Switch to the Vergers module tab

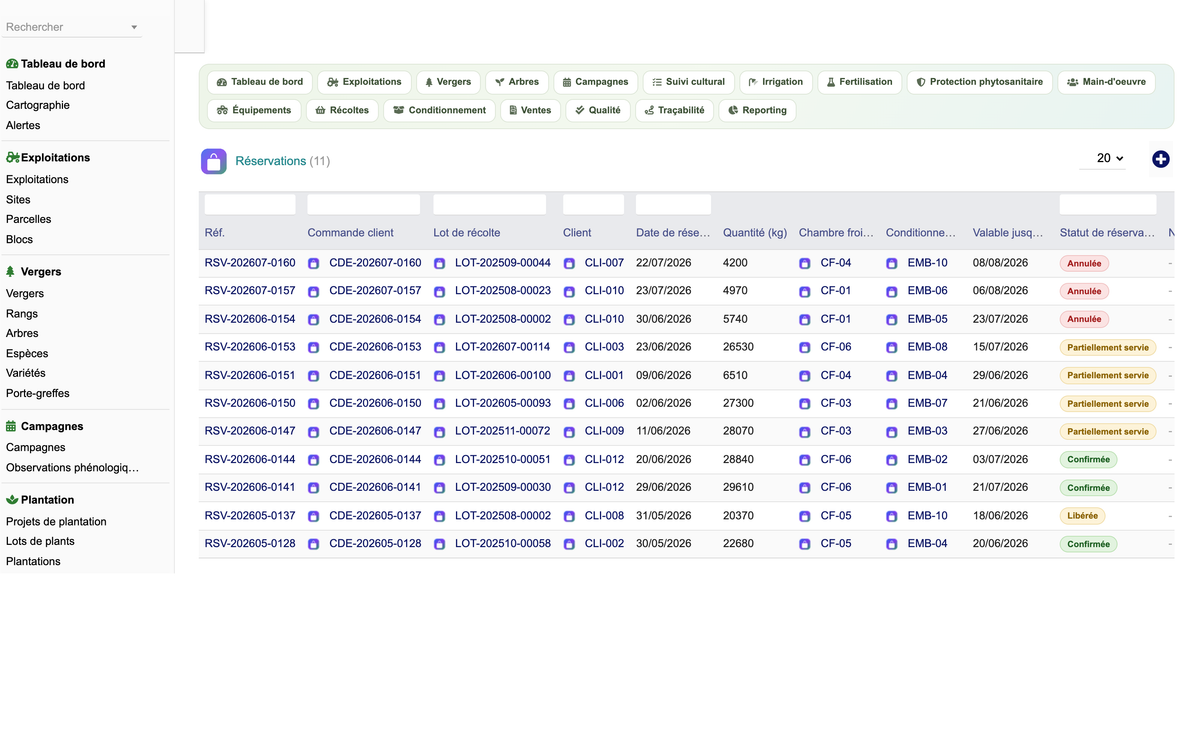point(448,82)
